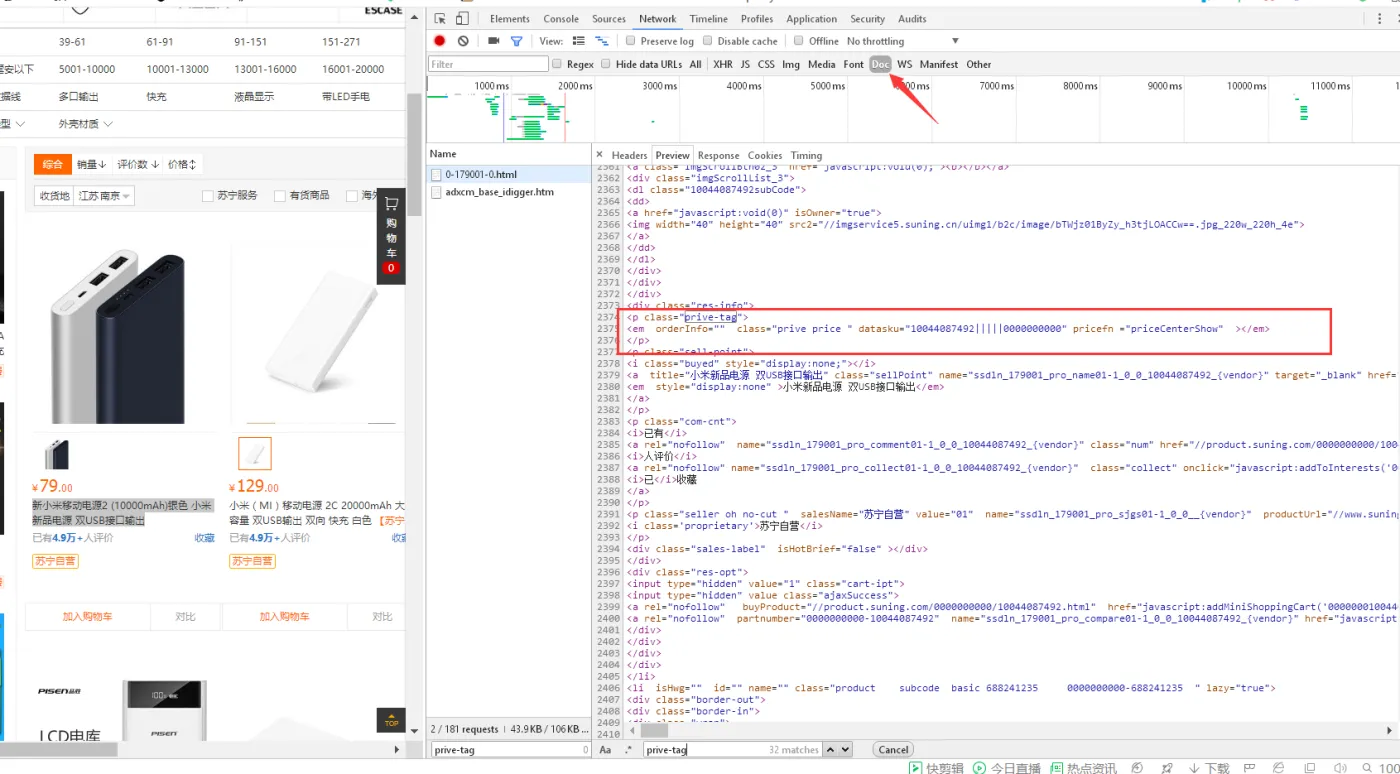Check the Regex filter checkbox
Screen dimensions: 1400x774
pos(557,64)
